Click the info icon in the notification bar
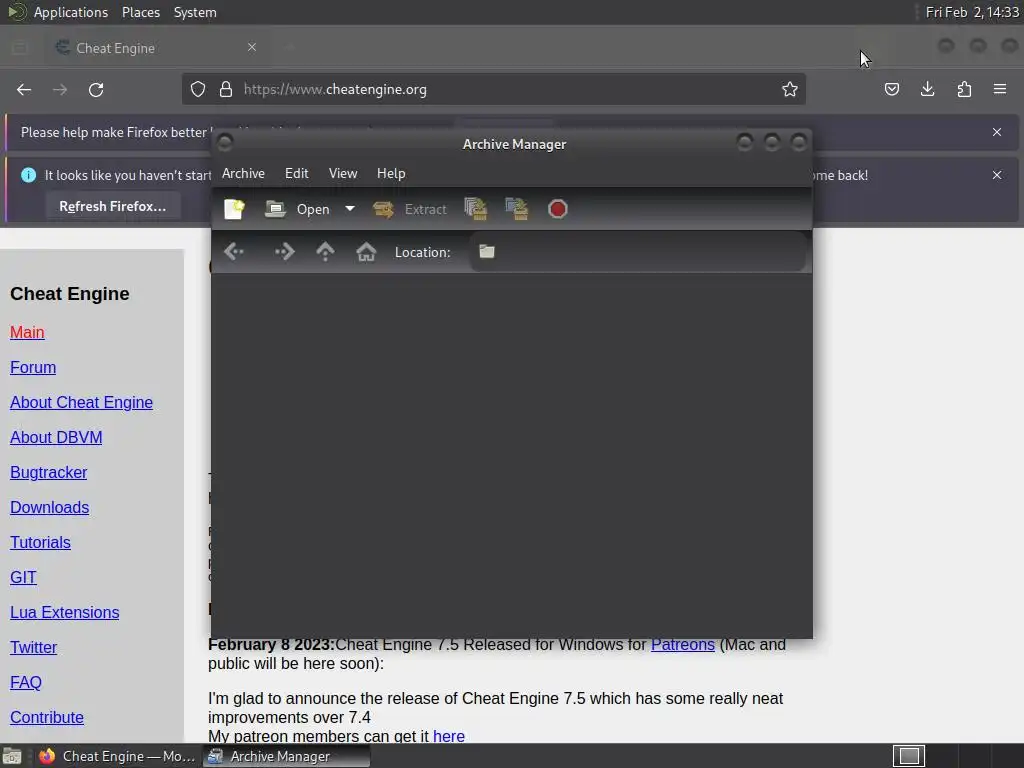 click(x=28, y=175)
